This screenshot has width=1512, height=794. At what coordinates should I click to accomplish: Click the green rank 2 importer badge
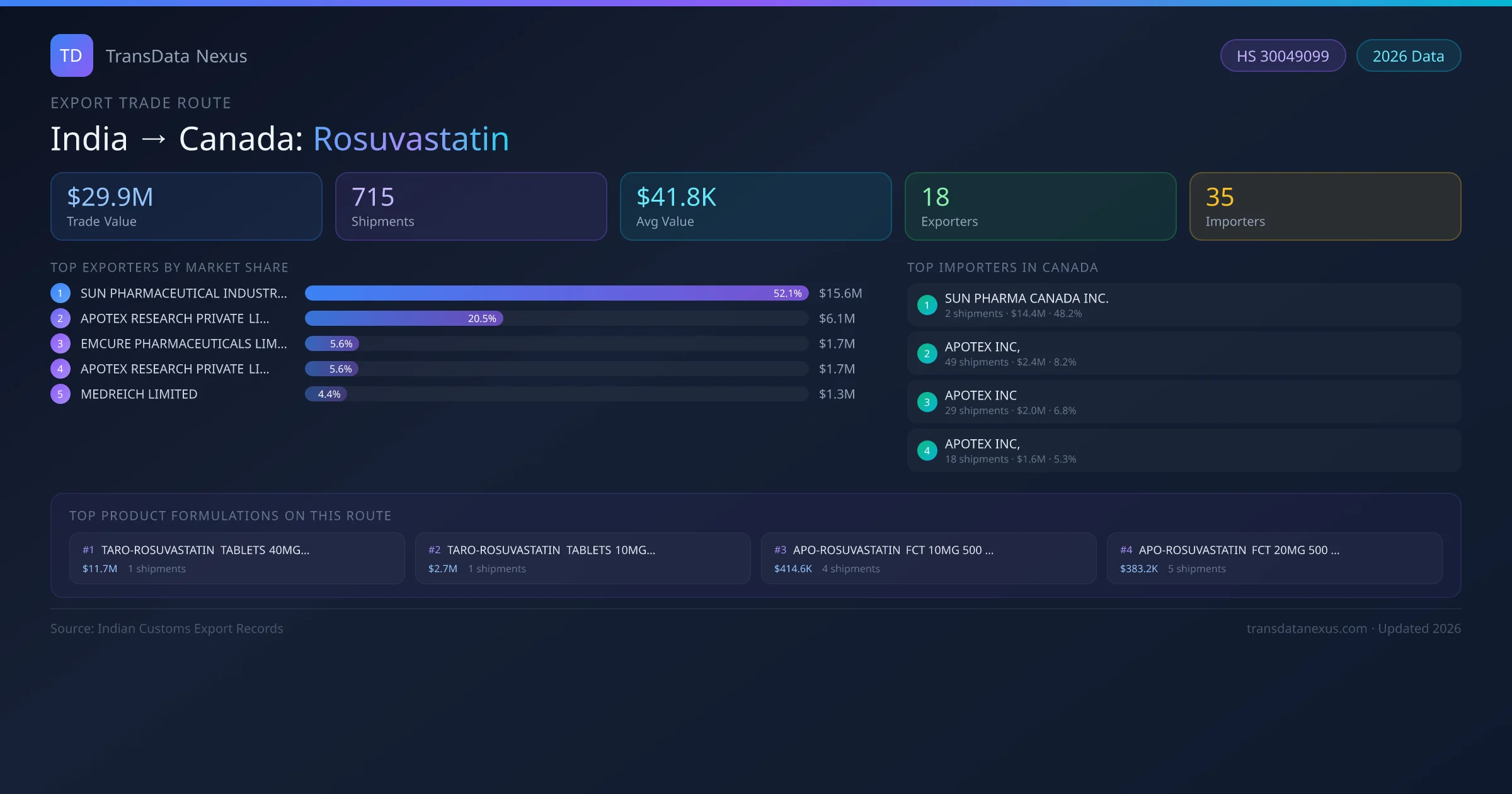[x=927, y=354]
